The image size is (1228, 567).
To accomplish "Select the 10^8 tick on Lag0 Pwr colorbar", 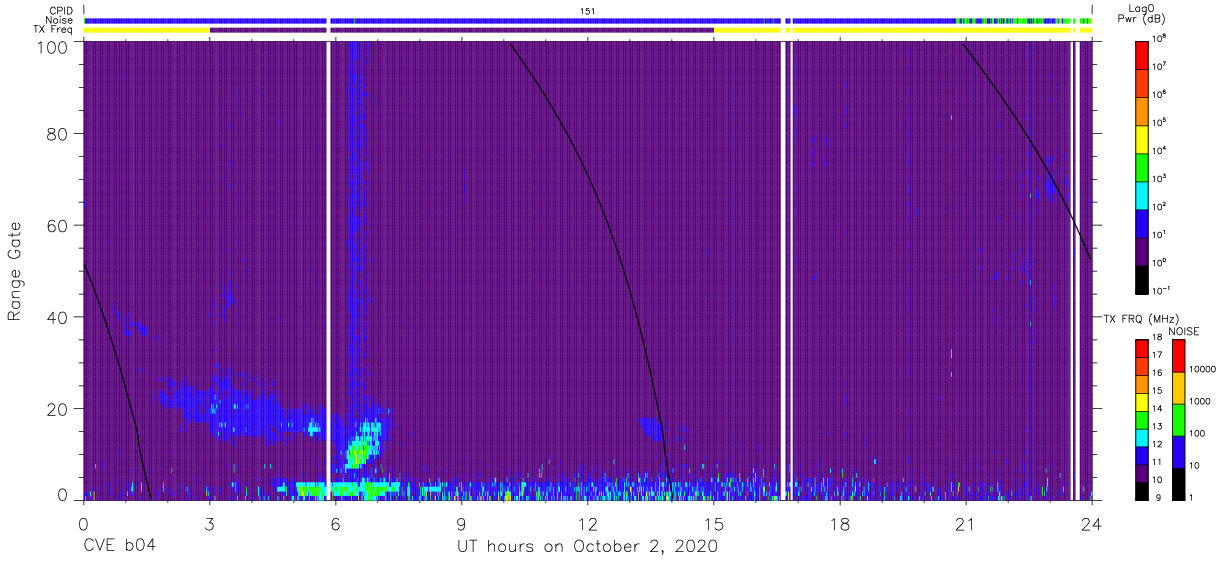I will [1161, 38].
